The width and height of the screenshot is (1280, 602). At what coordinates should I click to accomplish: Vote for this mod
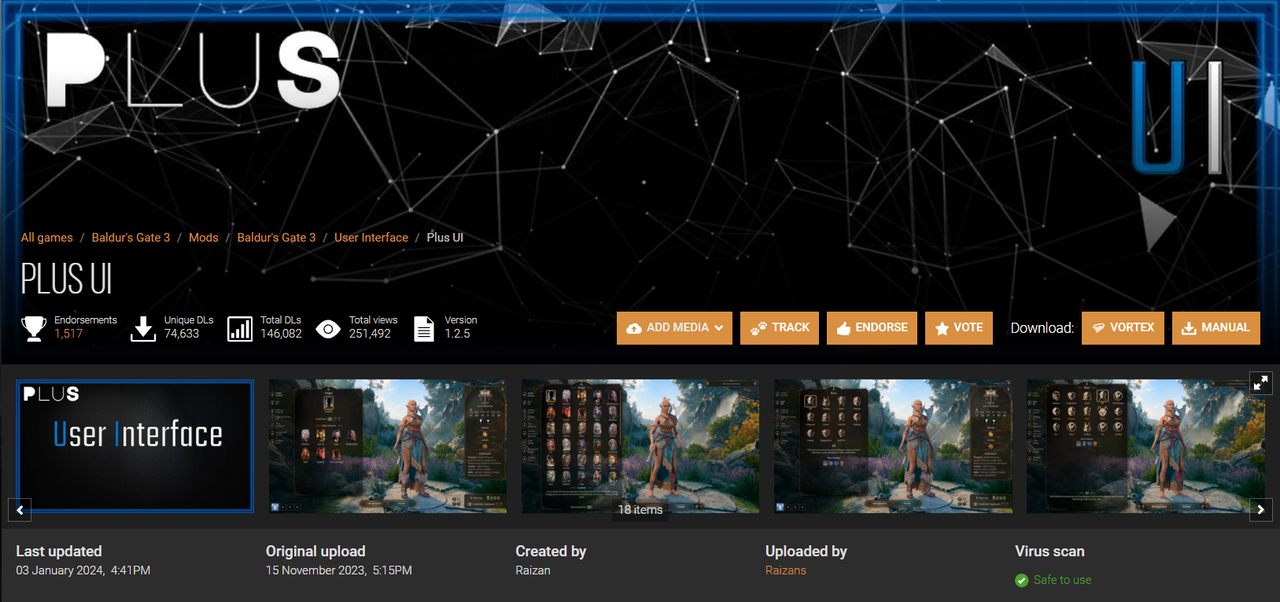(x=959, y=328)
